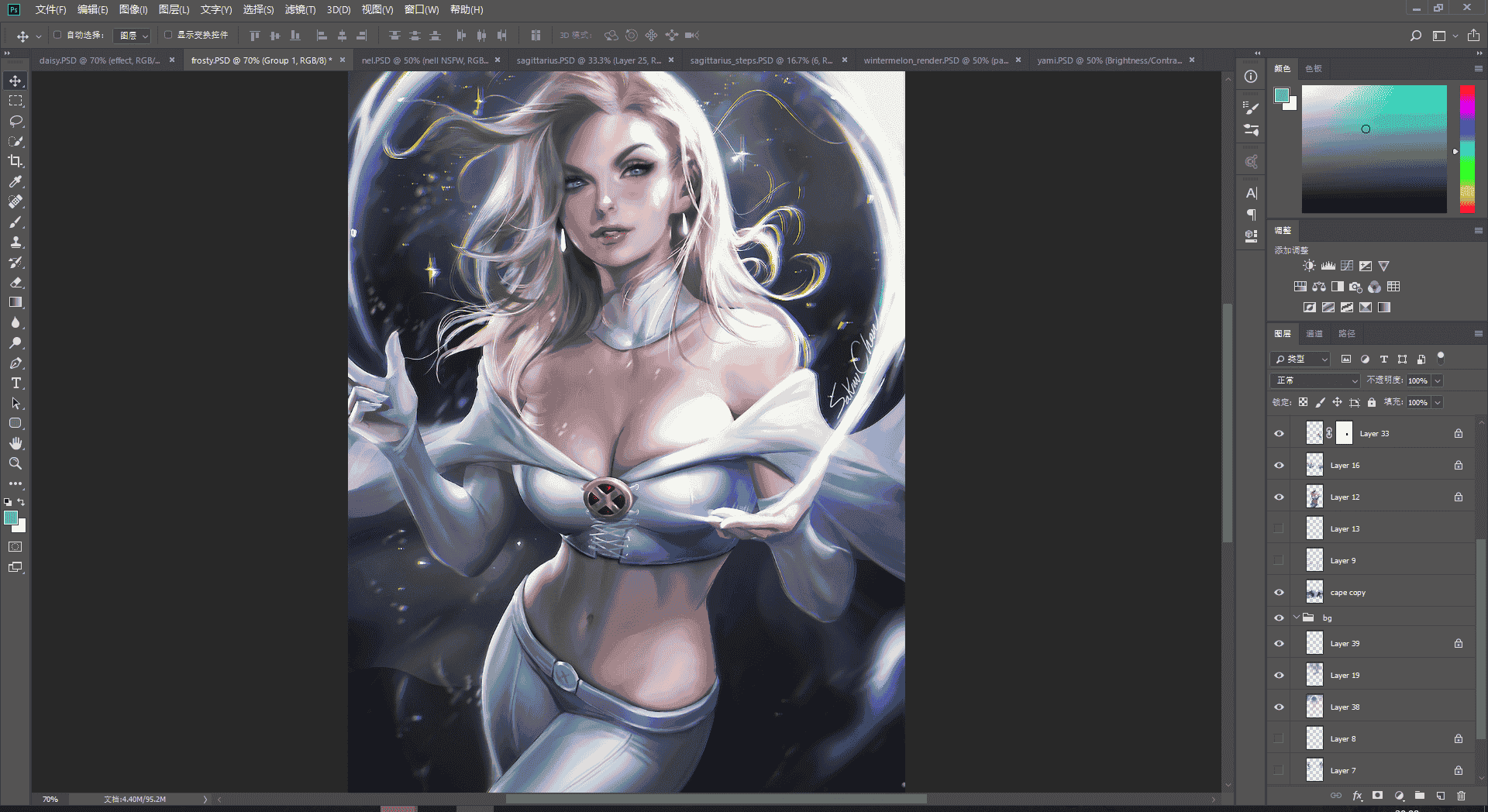Click the hue spectrum slider strip
The height and width of the screenshot is (812, 1488).
pos(1467,149)
